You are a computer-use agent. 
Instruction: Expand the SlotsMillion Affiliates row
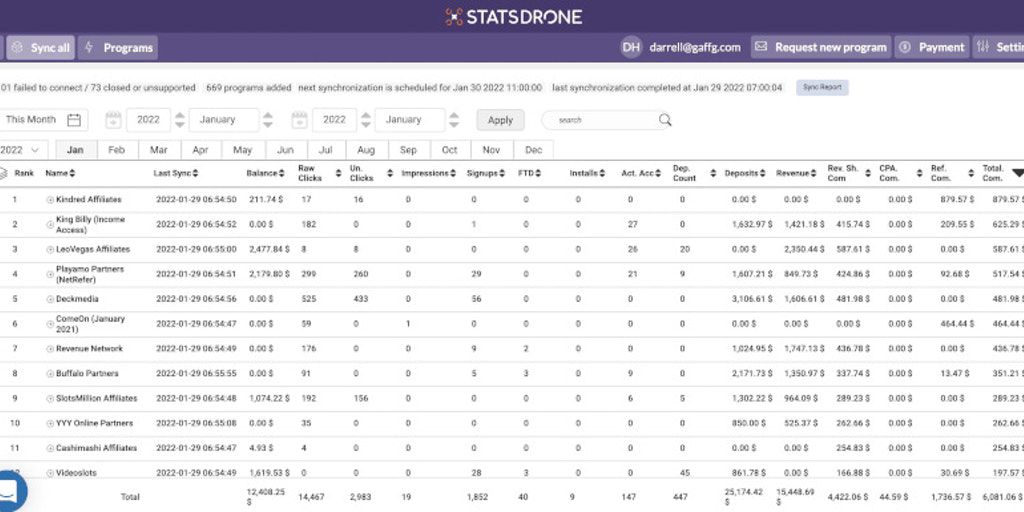pos(50,398)
